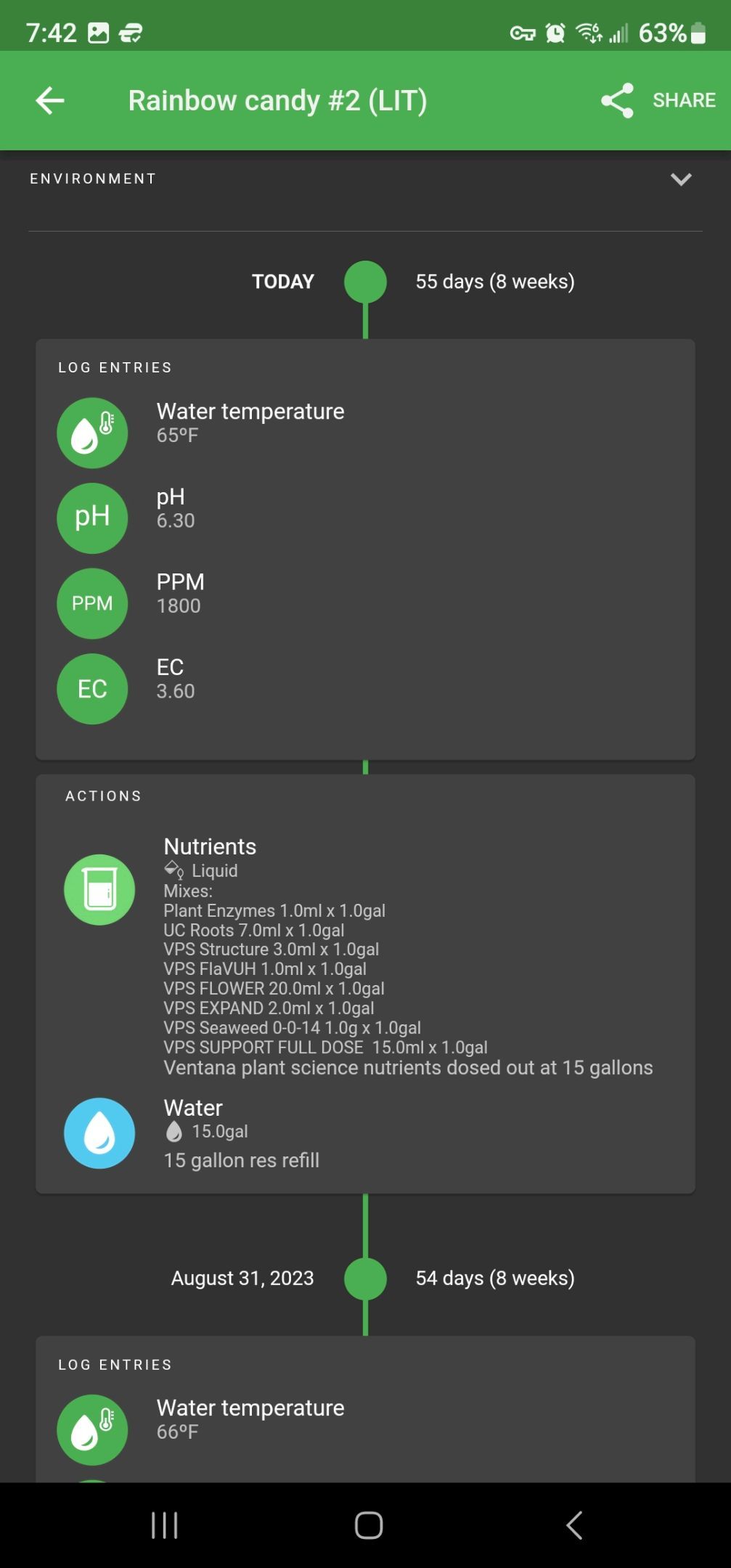
Task: Open the August 31 Water temperature icon
Action: pyautogui.click(x=92, y=1429)
